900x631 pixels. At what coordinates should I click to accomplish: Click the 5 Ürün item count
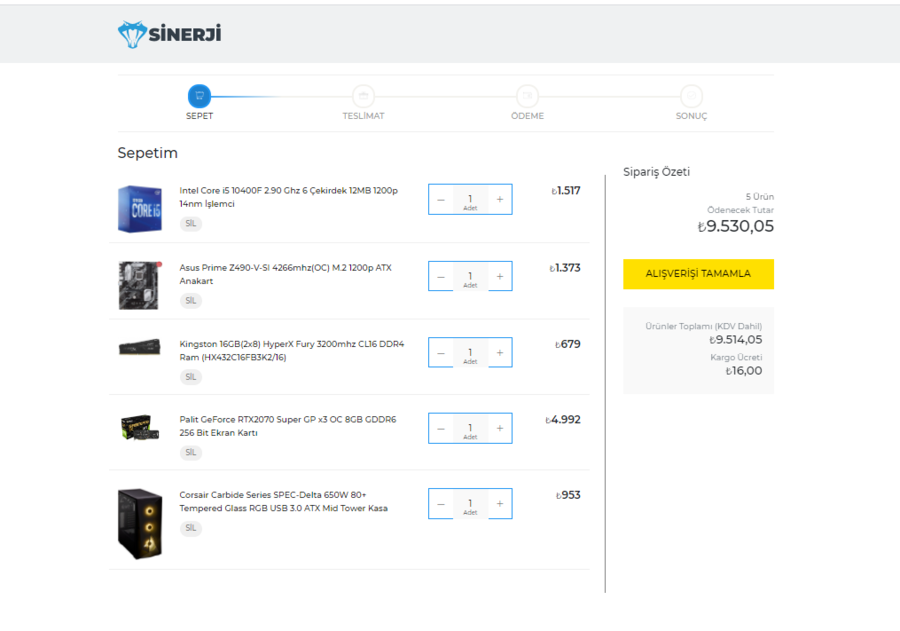coord(759,196)
